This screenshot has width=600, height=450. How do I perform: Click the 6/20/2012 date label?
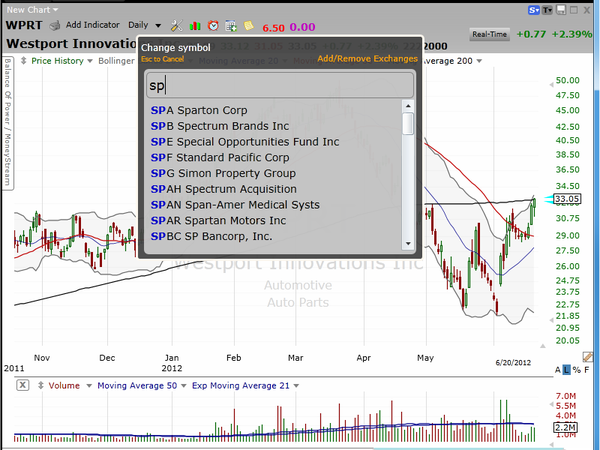[513, 363]
